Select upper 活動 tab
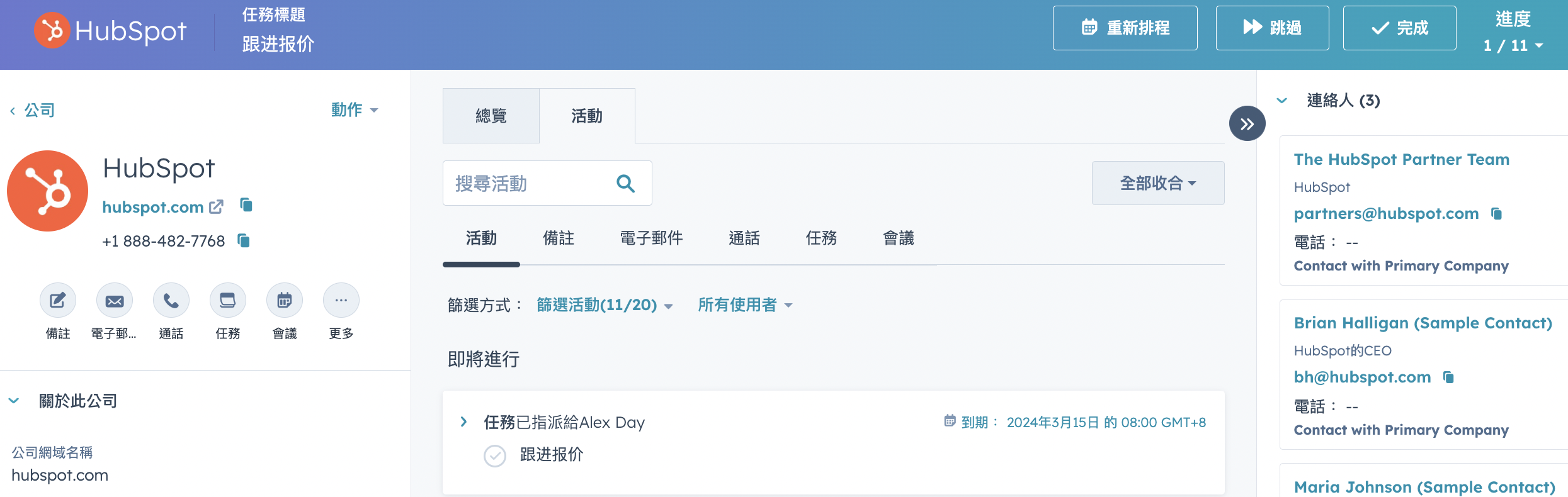 click(x=587, y=116)
